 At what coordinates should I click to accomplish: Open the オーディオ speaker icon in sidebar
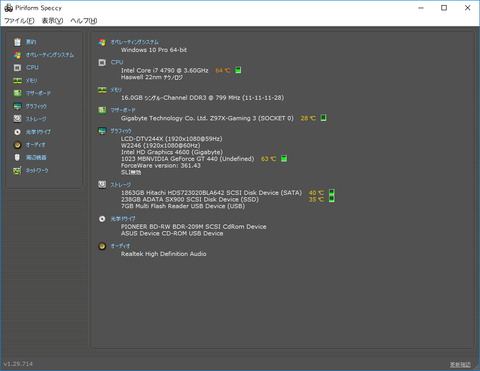click(17, 145)
